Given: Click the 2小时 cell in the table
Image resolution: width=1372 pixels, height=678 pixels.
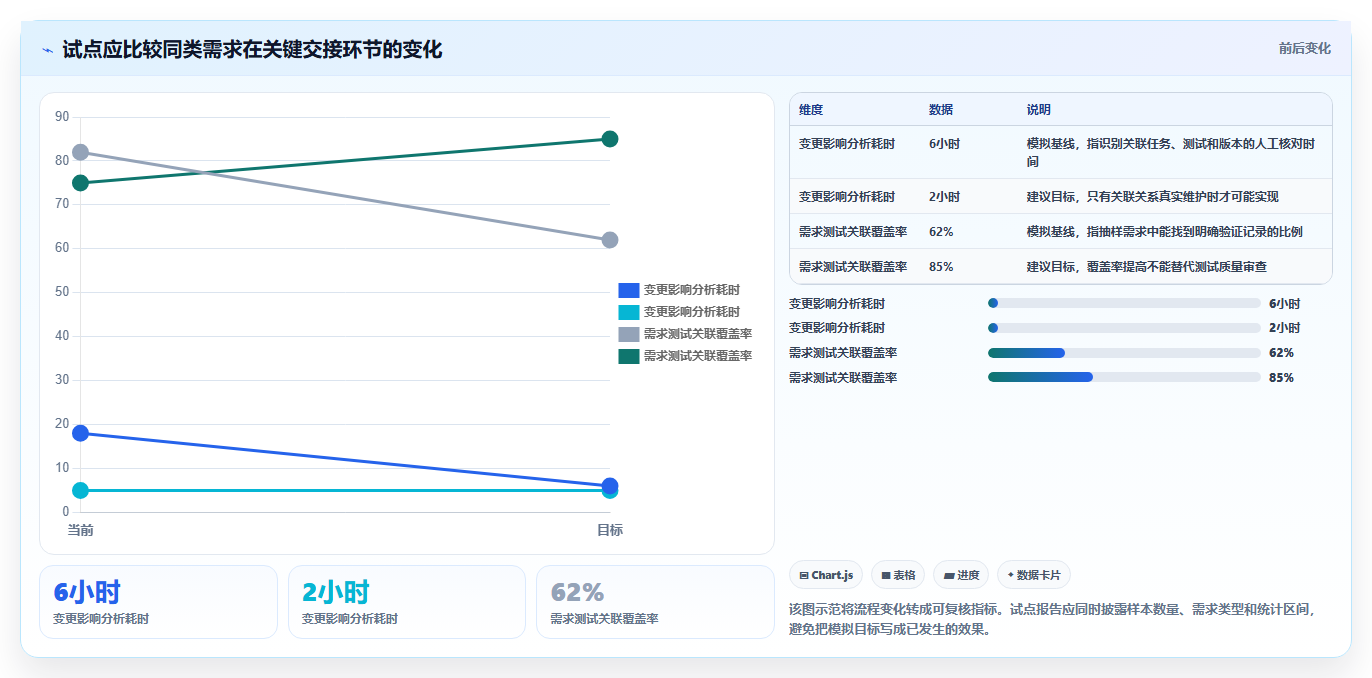Looking at the screenshot, I should (944, 197).
